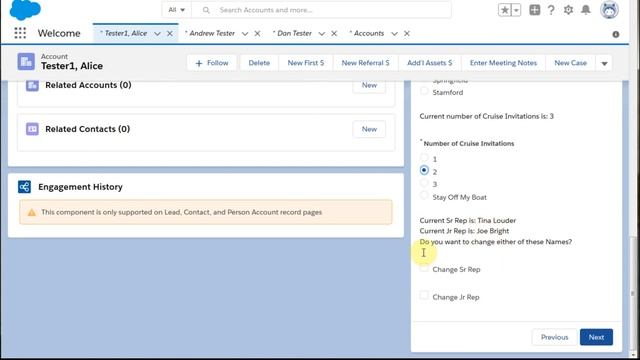Expand the Dan Tester tab chevron
The height and width of the screenshot is (360, 640).
click(322, 33)
